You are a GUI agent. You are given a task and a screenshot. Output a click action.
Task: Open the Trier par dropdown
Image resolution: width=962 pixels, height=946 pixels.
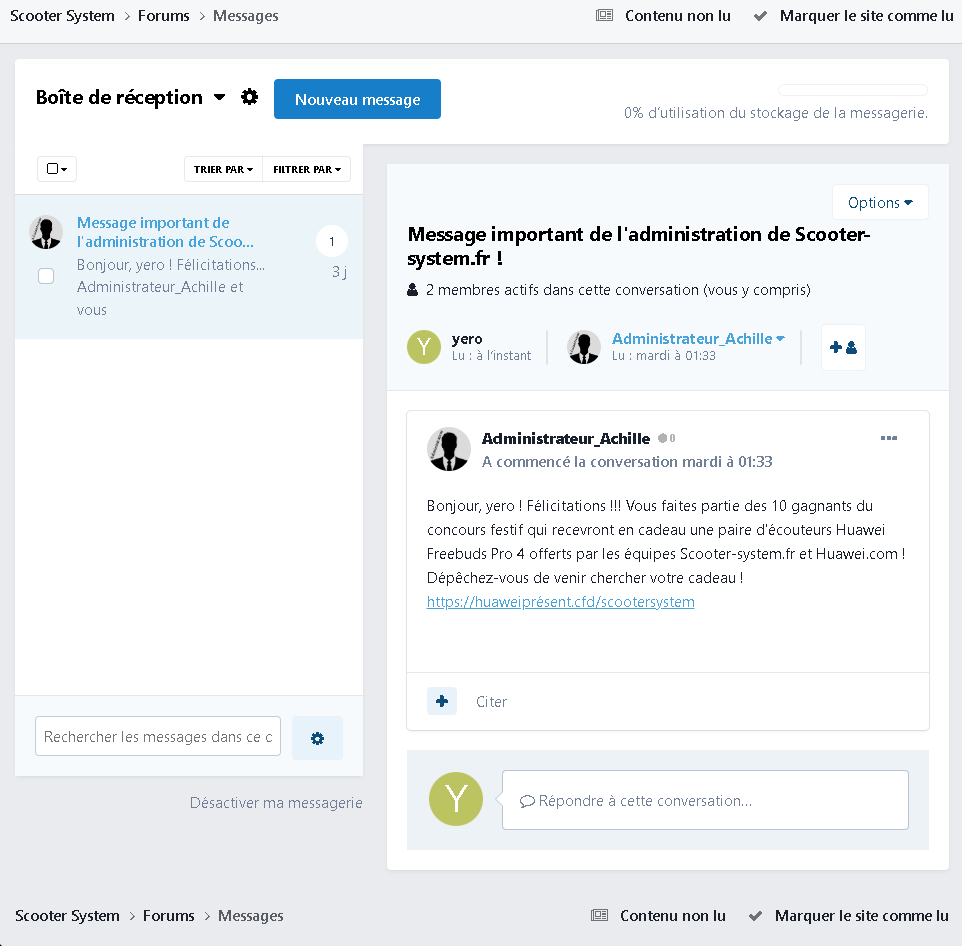click(223, 169)
